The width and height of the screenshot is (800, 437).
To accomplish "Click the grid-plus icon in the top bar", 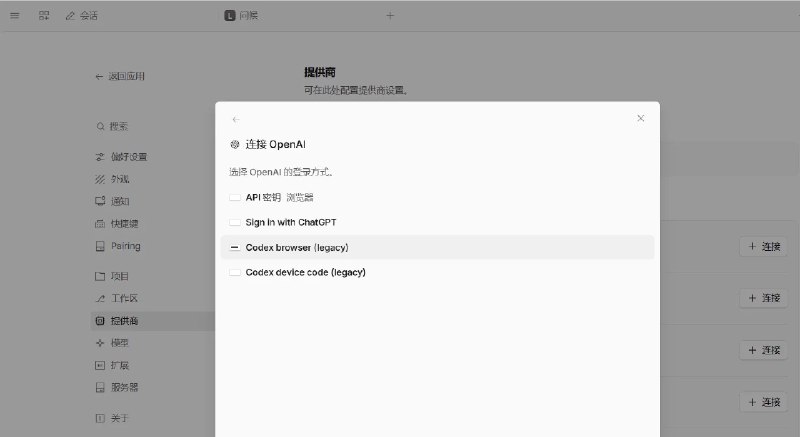I will pos(44,16).
